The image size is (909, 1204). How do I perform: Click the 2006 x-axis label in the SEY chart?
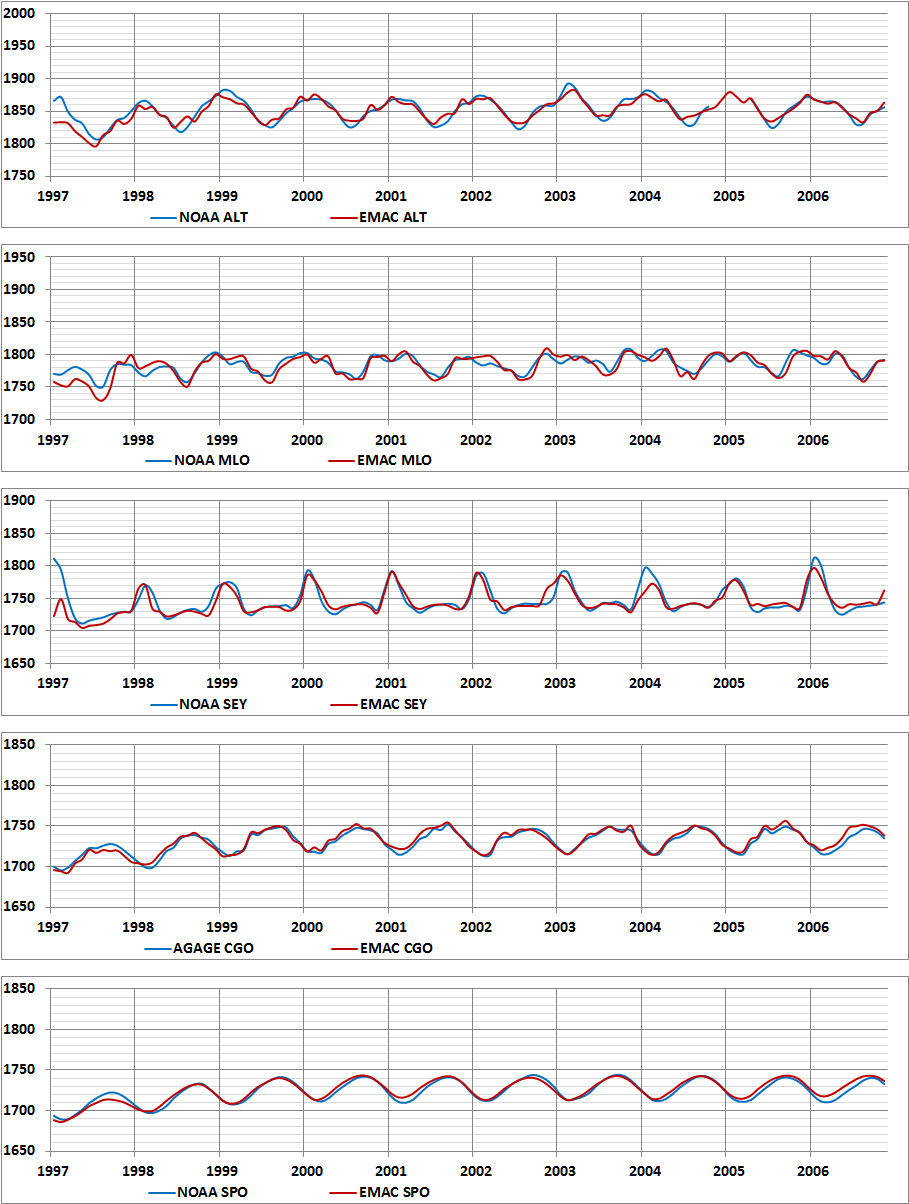(x=813, y=684)
